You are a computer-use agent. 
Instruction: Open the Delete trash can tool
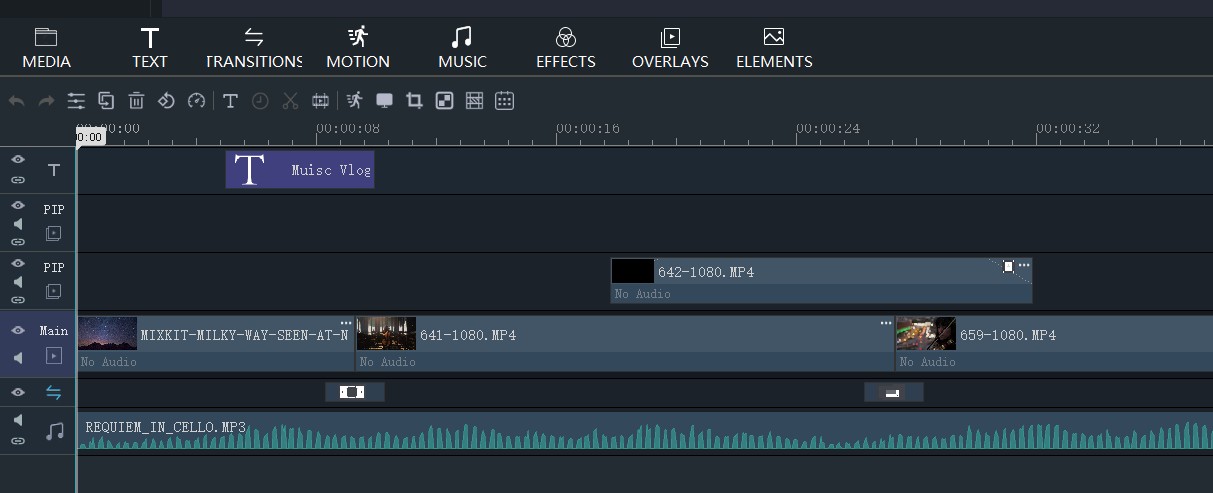click(136, 101)
